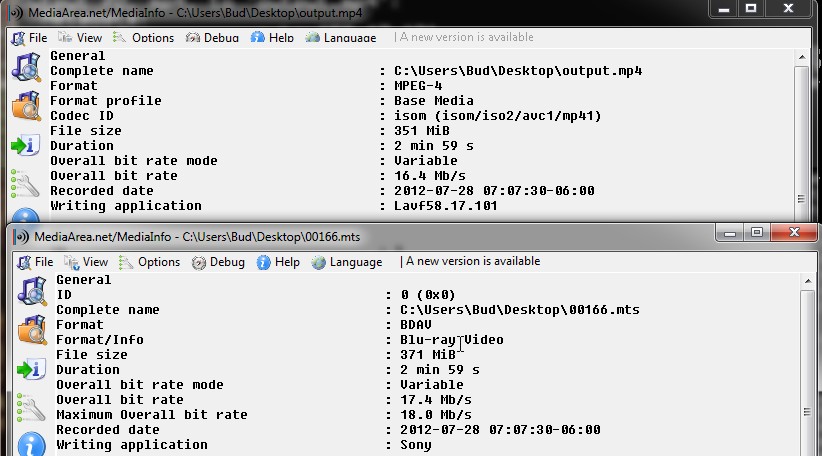822x456 pixels.
Task: Select 'Blu-ray Video' Format/Info value
Action: click(451, 340)
